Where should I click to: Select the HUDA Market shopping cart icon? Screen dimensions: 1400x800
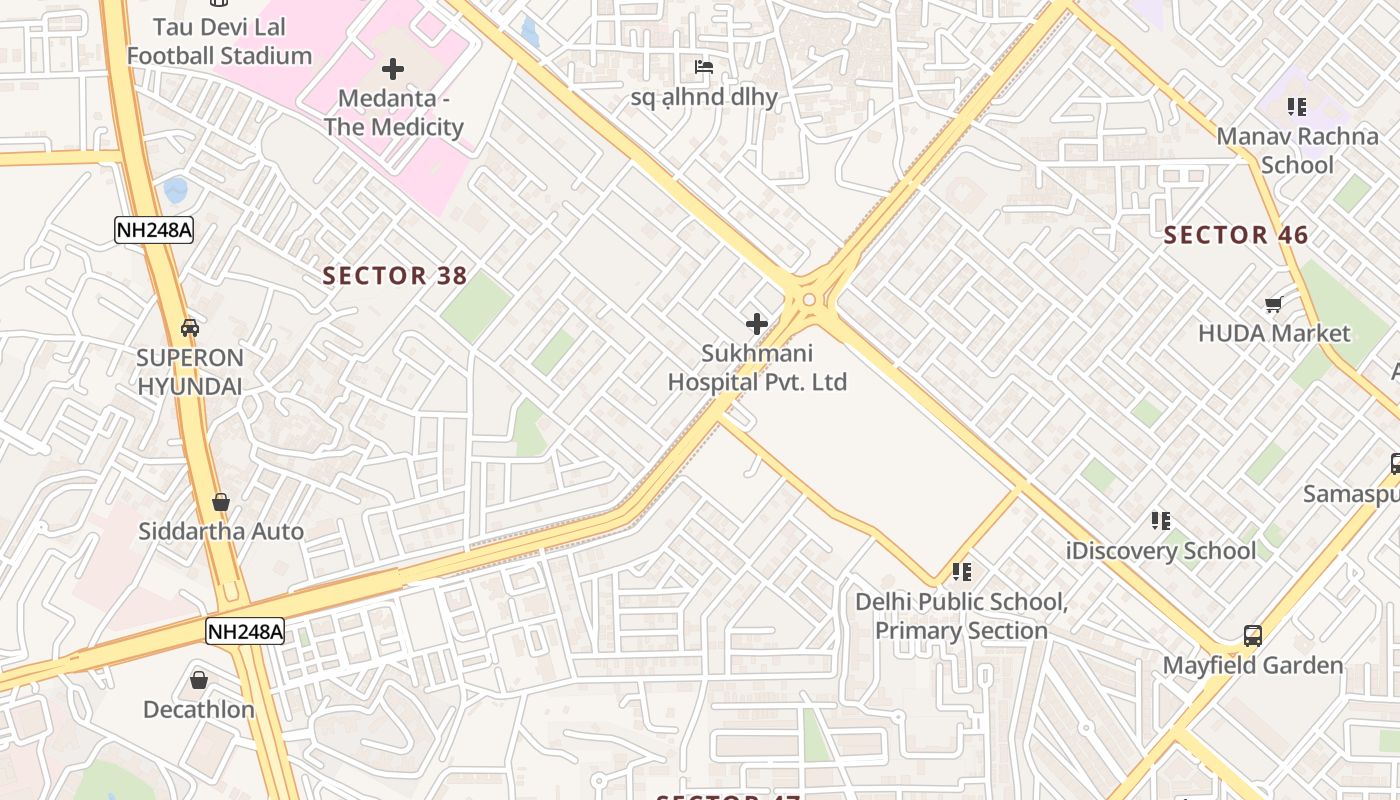tap(1273, 303)
